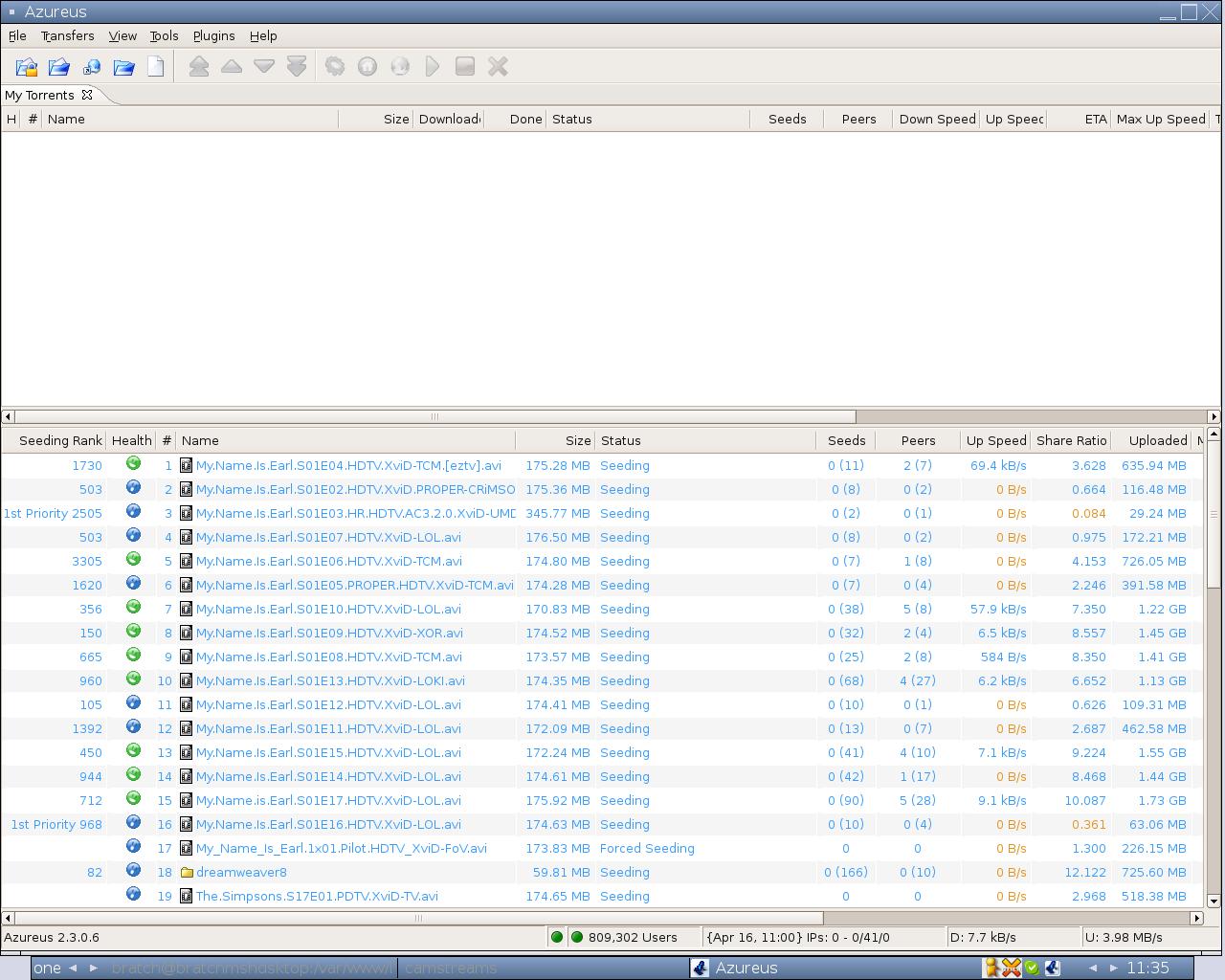Click the stop torrent square icon

tap(465, 67)
